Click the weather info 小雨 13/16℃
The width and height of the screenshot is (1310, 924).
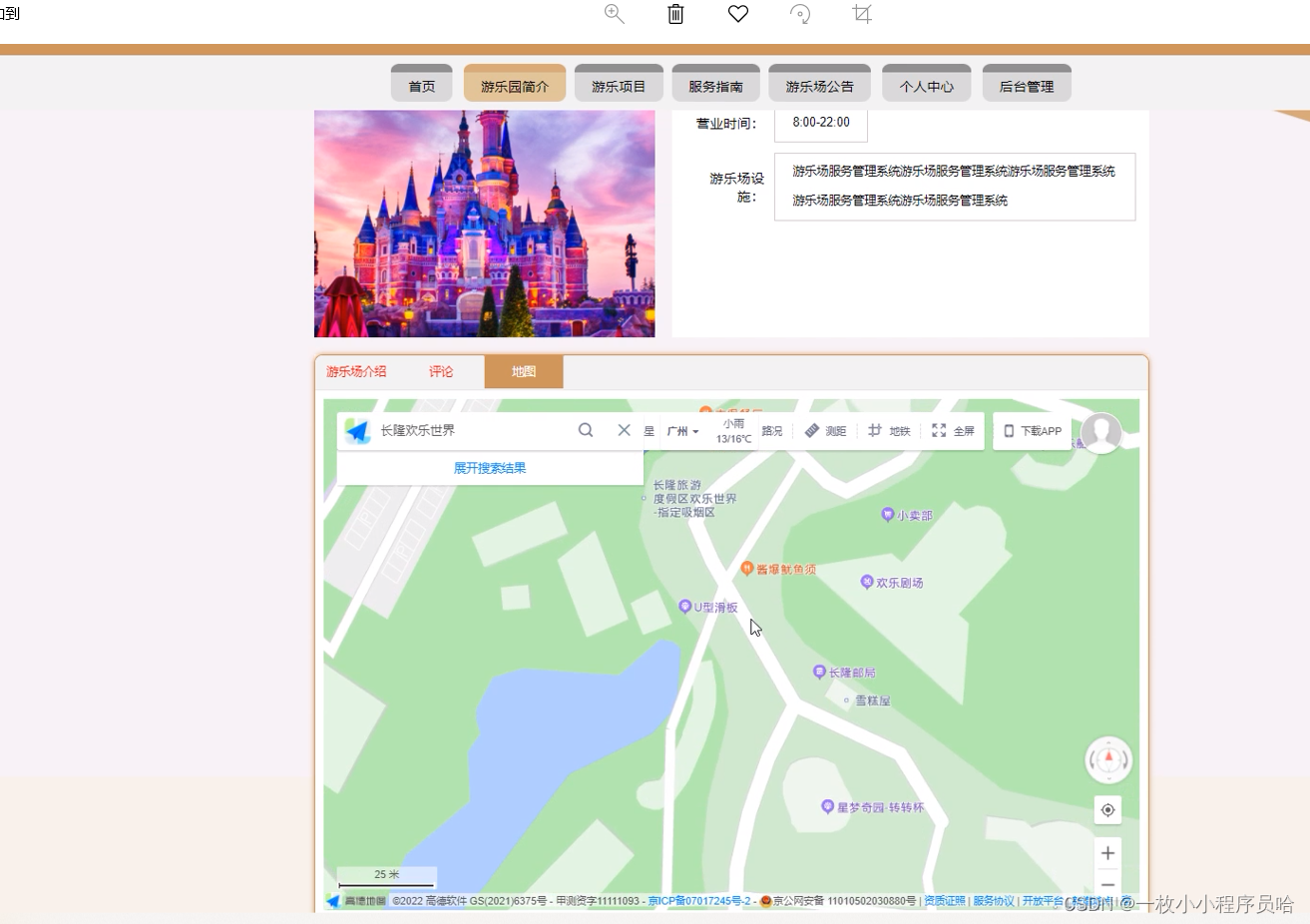[733, 431]
